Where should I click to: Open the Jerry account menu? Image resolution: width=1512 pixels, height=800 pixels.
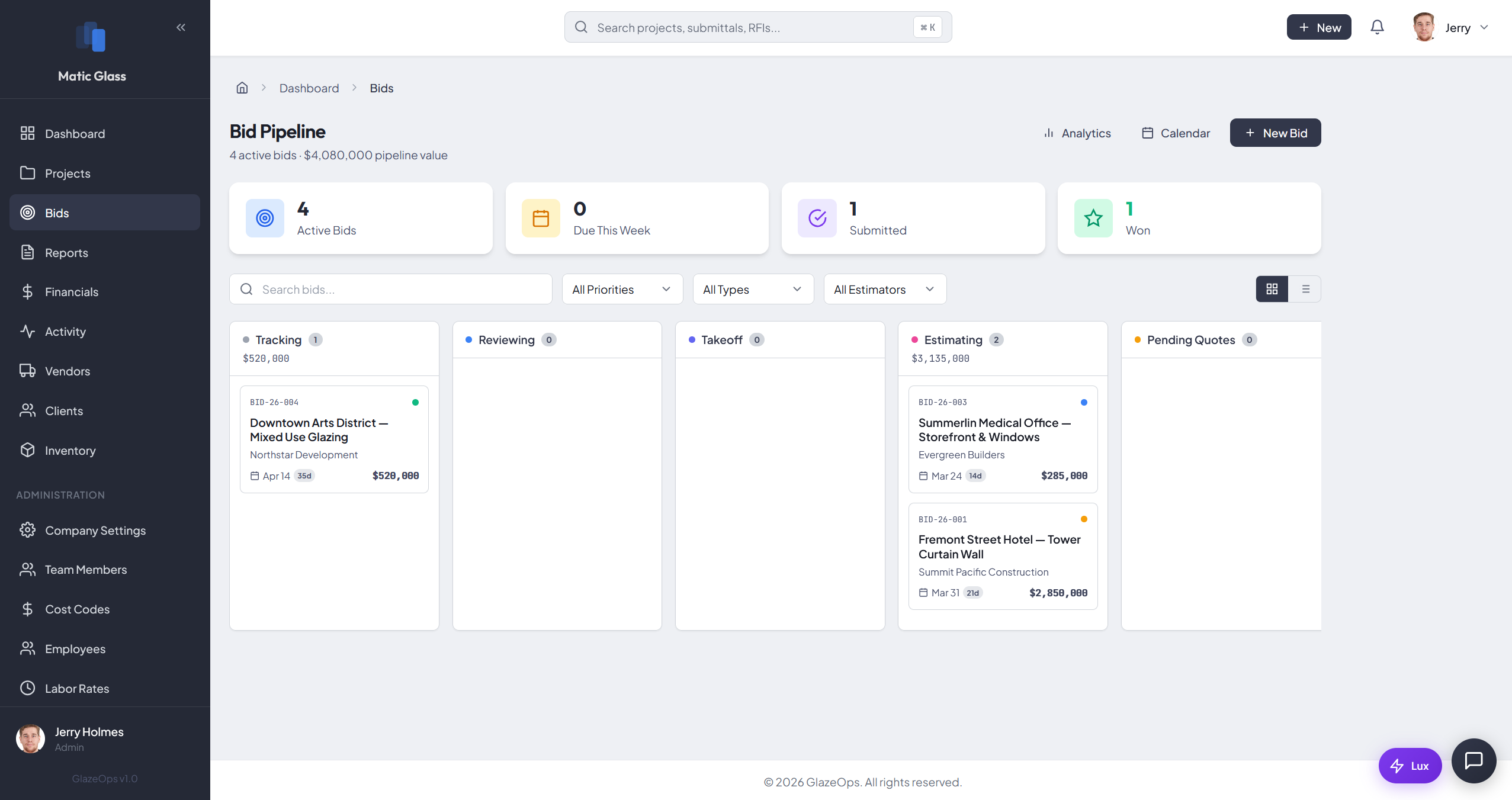pyautogui.click(x=1458, y=27)
